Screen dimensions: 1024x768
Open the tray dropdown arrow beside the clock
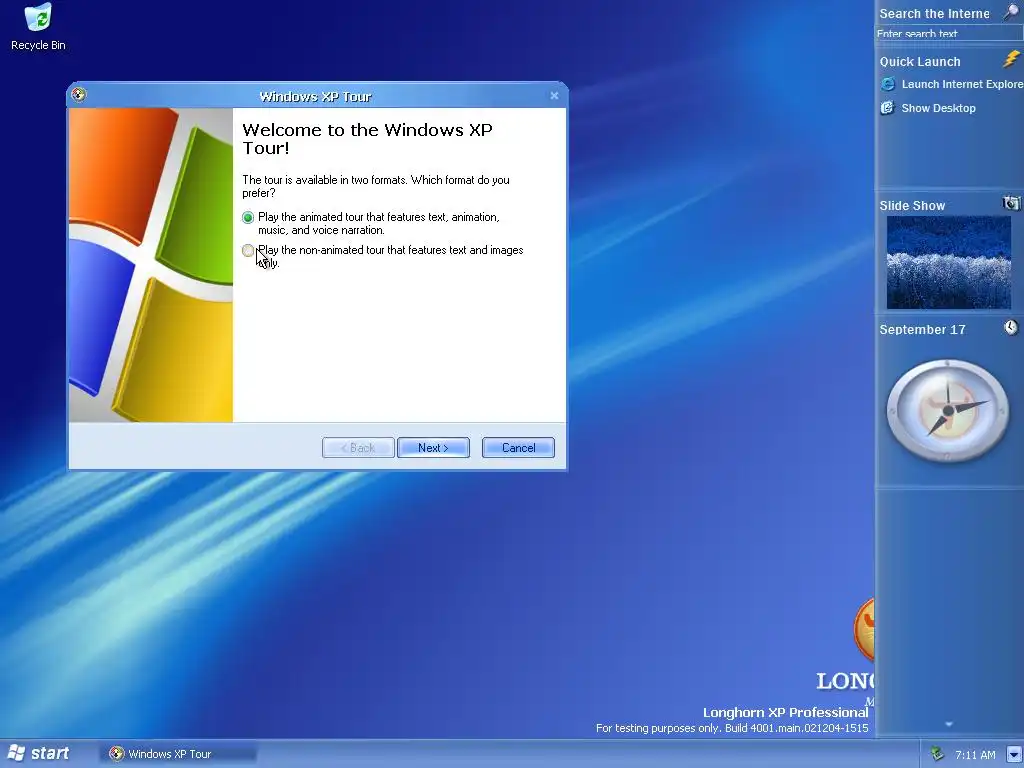coord(1013,754)
